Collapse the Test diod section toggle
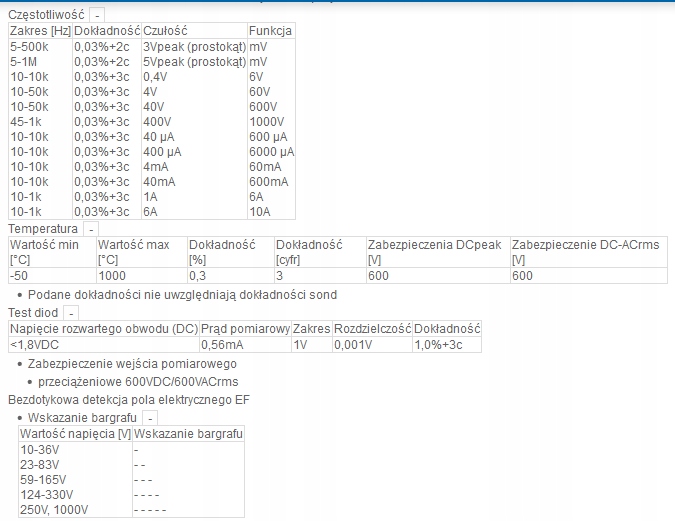675x521 pixels. (71, 313)
